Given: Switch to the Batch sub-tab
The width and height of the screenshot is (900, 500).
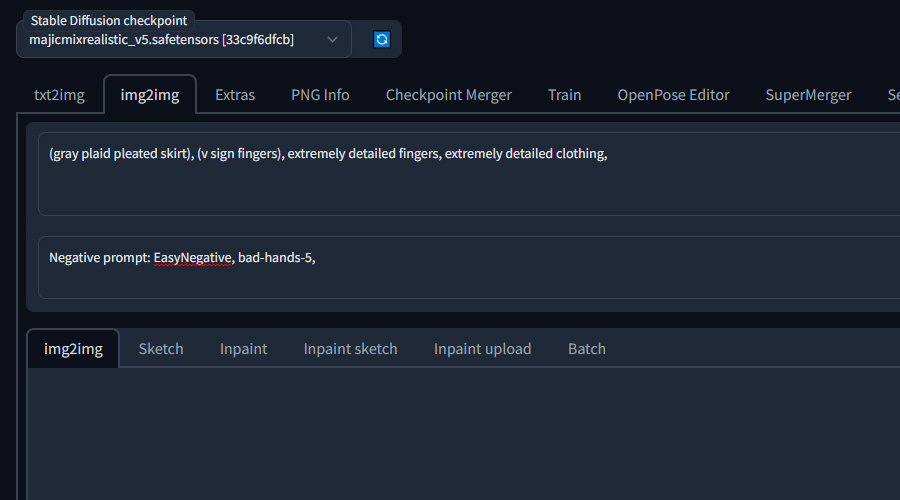Looking at the screenshot, I should click(x=587, y=348).
